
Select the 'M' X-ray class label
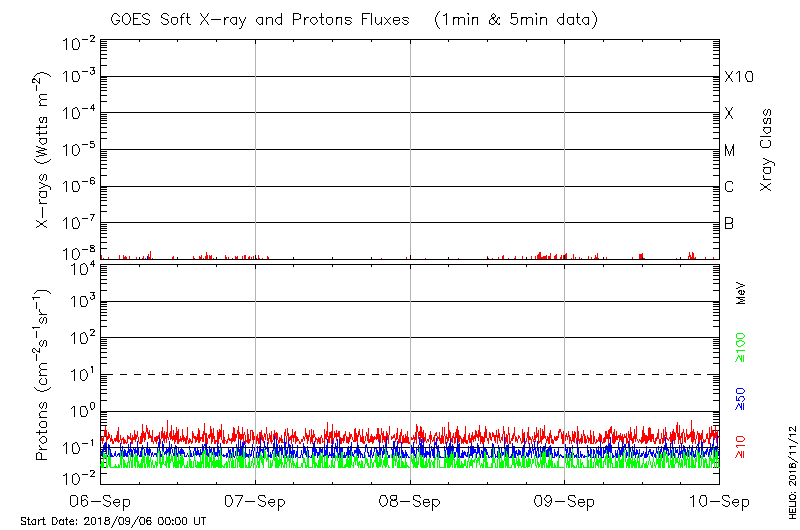[730, 151]
